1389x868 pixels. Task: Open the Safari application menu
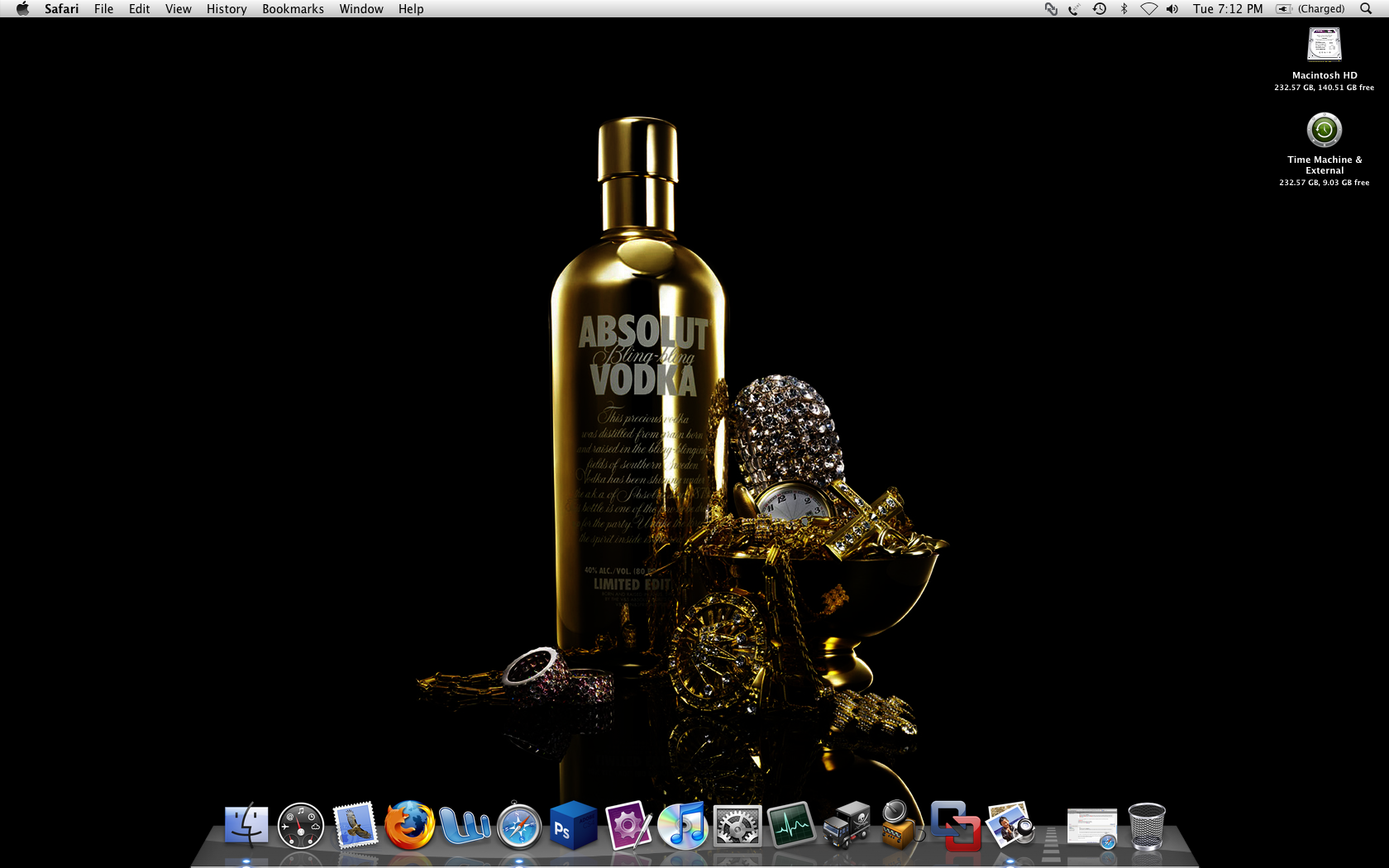[61, 8]
